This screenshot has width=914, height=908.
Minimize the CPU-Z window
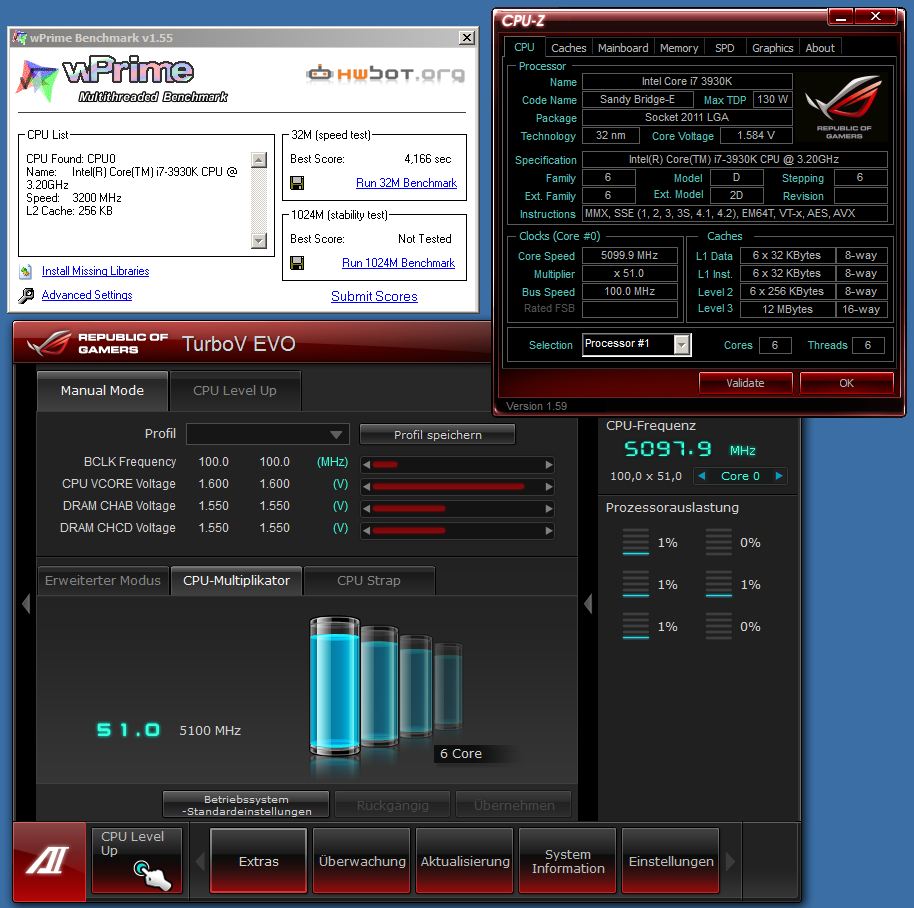pyautogui.click(x=841, y=17)
